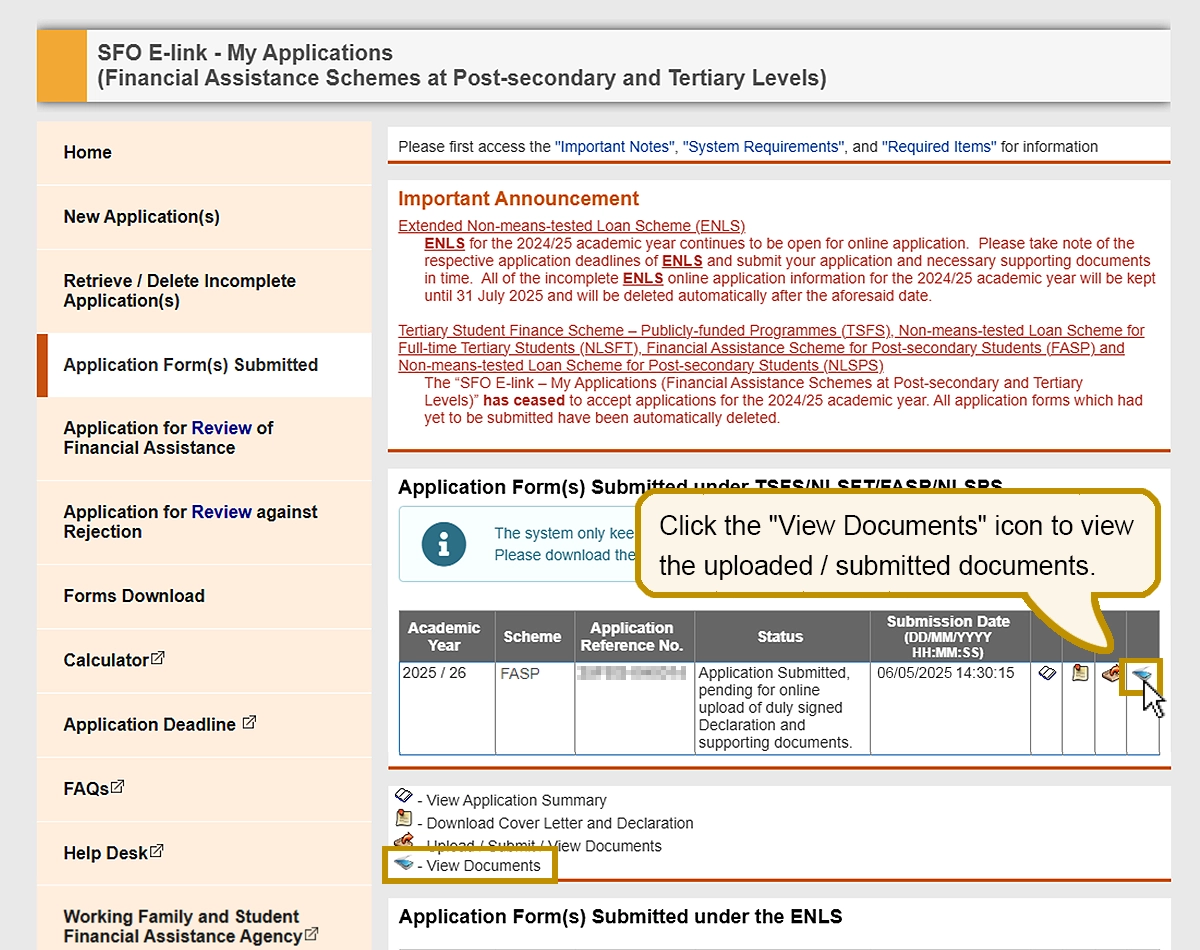The width and height of the screenshot is (1200, 950).
Task: Click the blue info icon in notice box
Action: 444,544
